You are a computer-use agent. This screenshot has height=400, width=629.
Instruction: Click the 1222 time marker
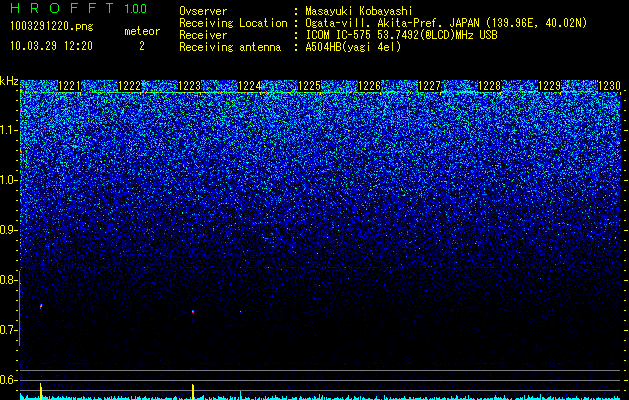pyautogui.click(x=130, y=86)
